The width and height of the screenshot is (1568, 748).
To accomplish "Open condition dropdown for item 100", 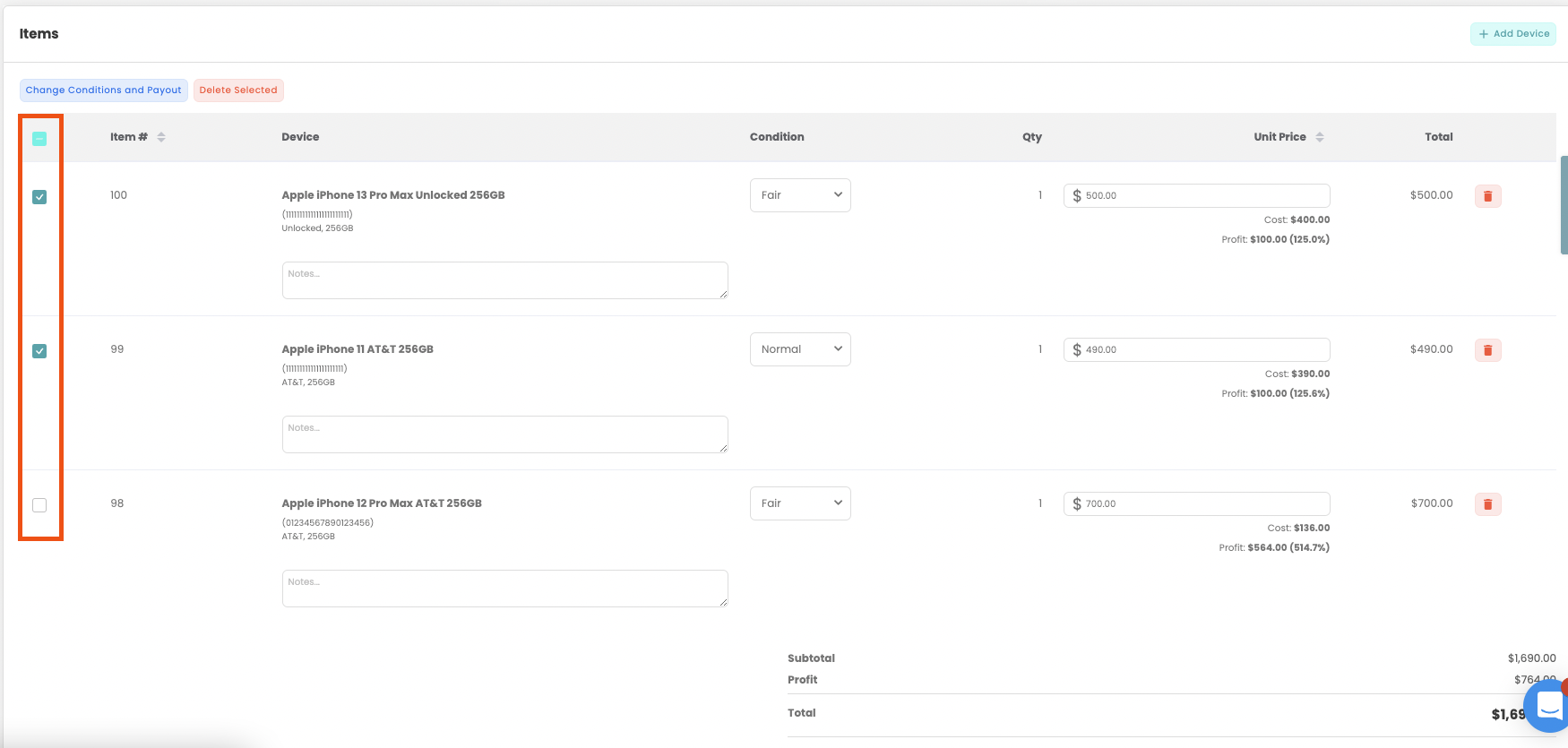I will click(800, 195).
